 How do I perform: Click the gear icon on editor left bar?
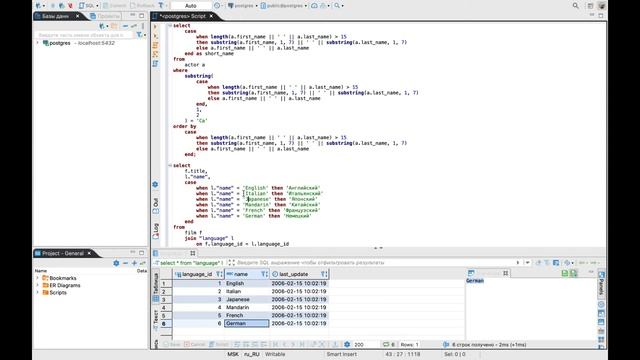tap(155, 184)
